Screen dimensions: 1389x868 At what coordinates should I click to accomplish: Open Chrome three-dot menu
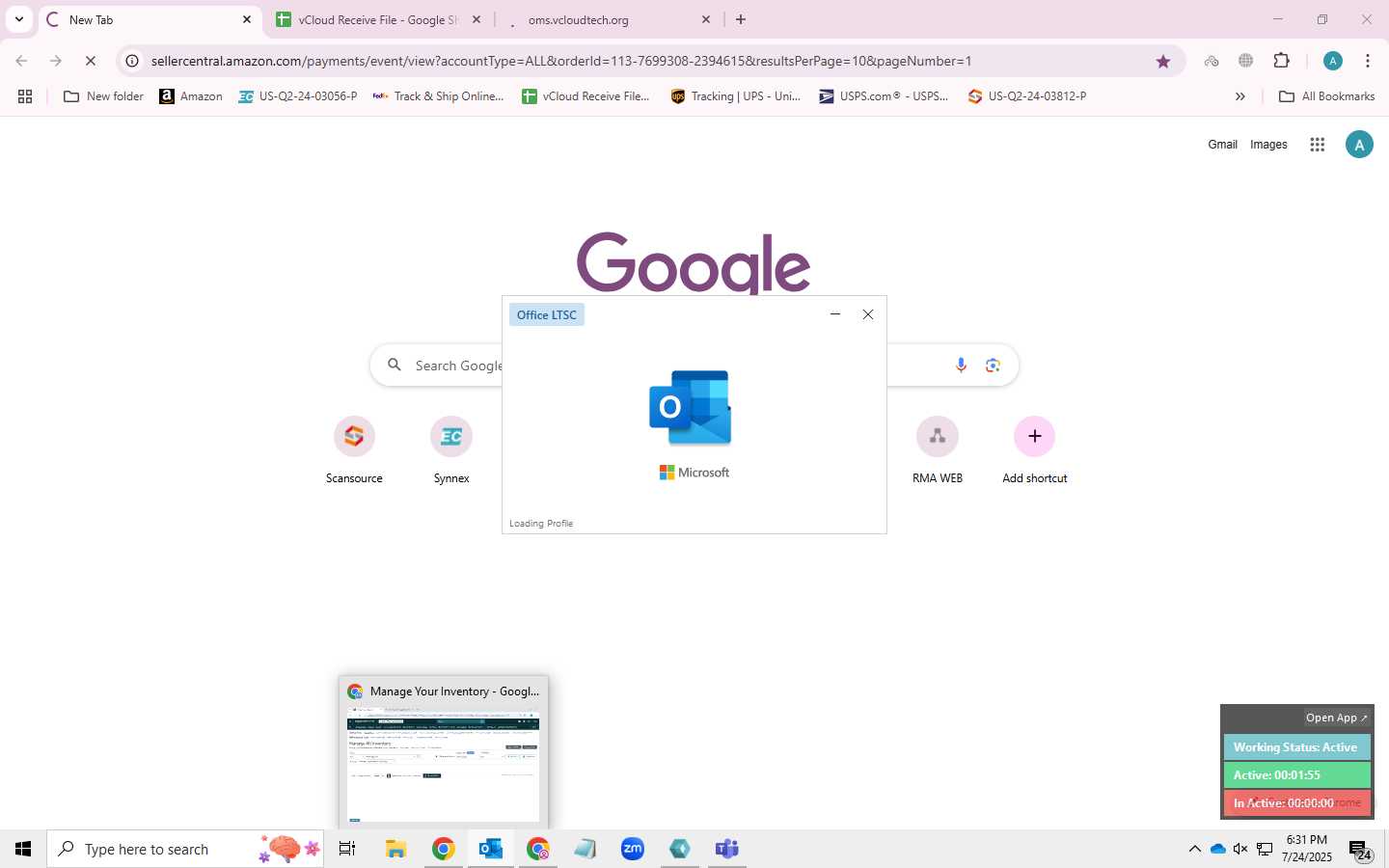[x=1368, y=61]
